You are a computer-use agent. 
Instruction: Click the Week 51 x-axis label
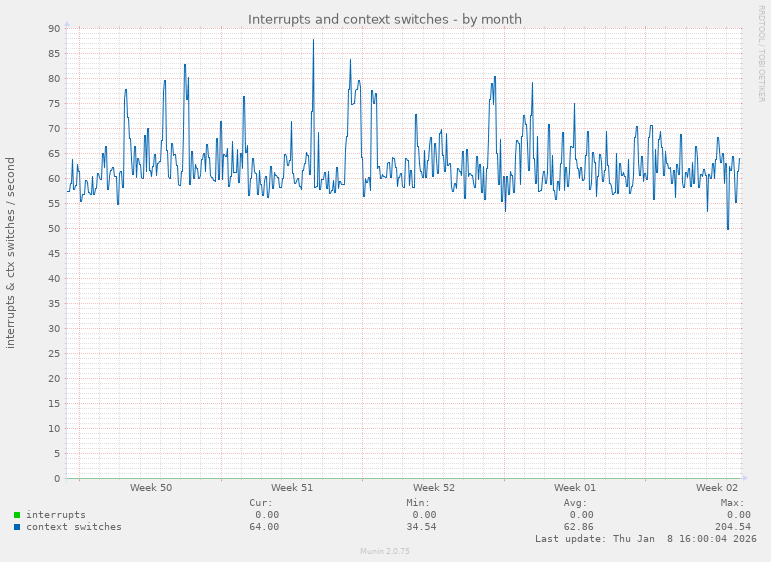[x=292, y=488]
